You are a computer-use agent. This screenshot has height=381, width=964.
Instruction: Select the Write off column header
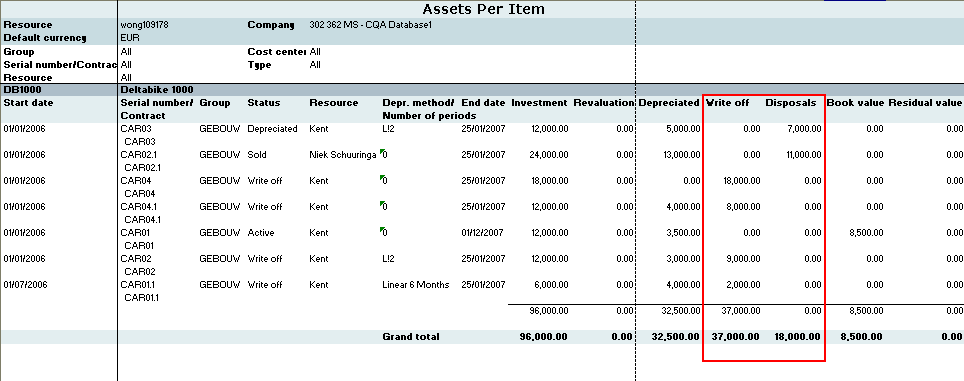click(728, 103)
